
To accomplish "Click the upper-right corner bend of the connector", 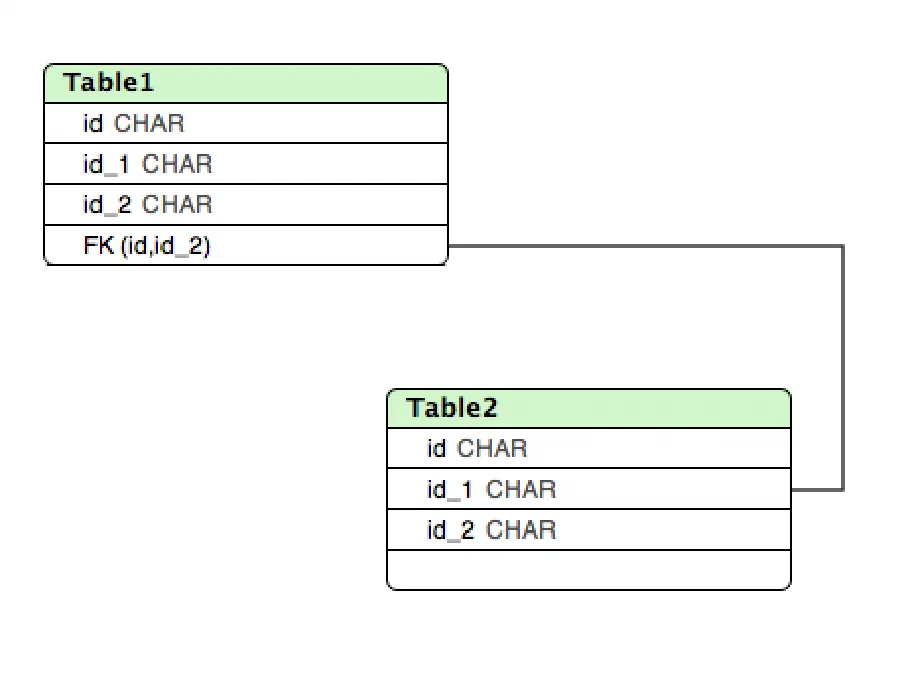I will pos(843,246).
